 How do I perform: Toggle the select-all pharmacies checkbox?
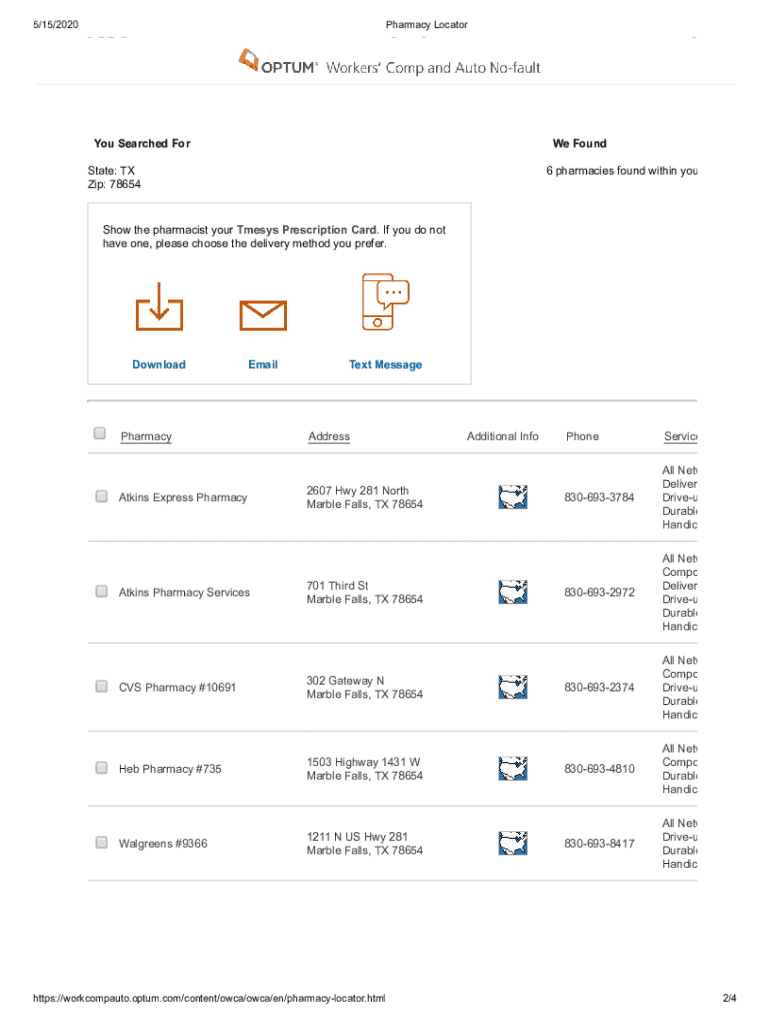coord(100,434)
